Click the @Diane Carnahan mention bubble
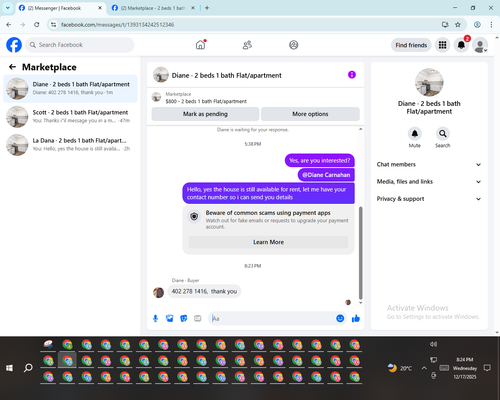 (x=326, y=175)
